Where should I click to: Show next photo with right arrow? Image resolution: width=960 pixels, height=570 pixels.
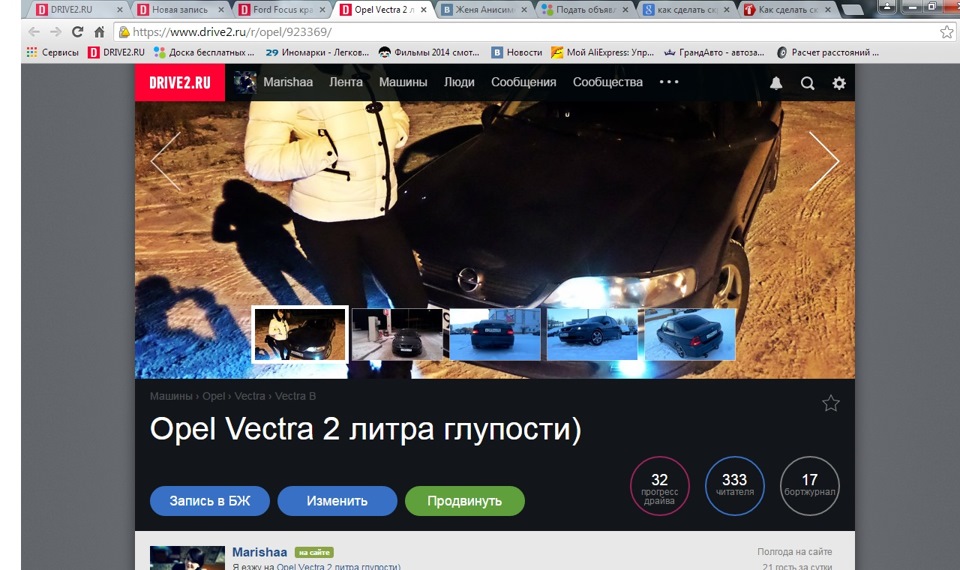pyautogui.click(x=824, y=160)
